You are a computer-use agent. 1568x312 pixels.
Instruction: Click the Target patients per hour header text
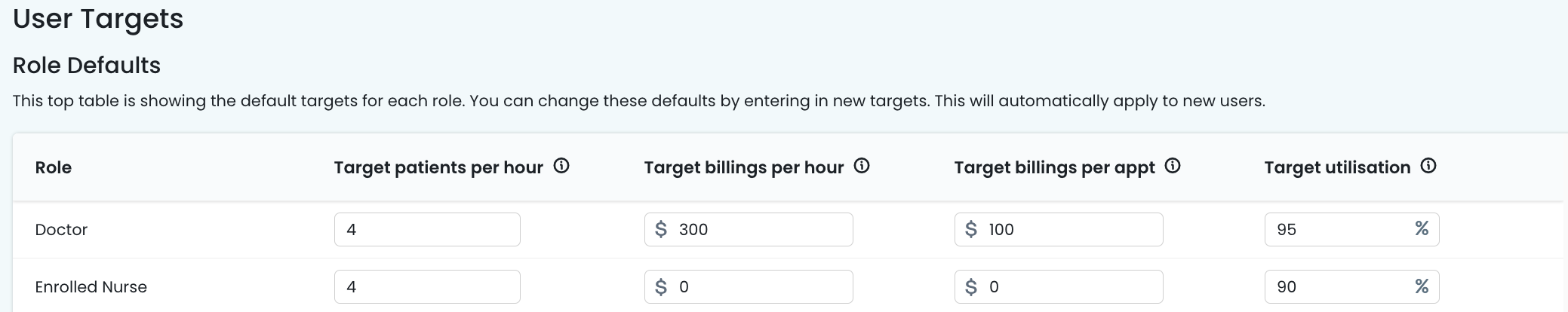click(x=438, y=167)
